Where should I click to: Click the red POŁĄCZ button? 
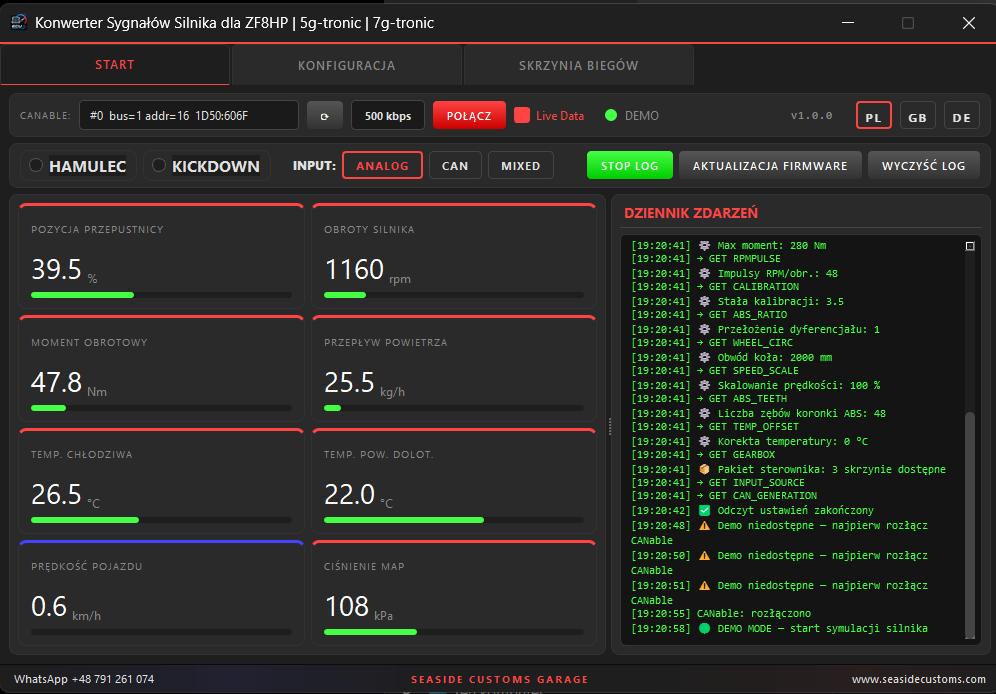click(469, 116)
